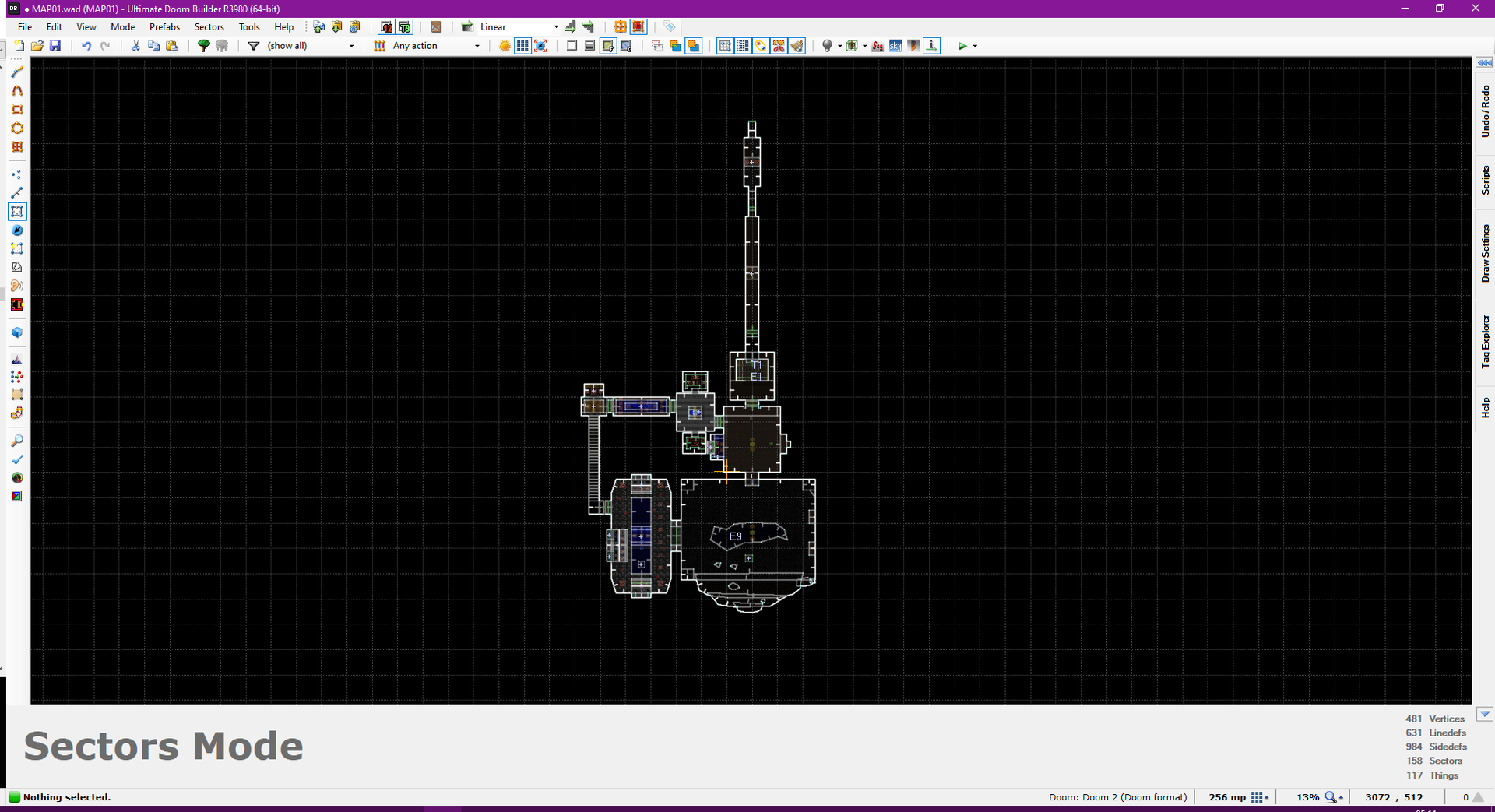This screenshot has width=1495, height=812.
Task: Click the 'Doom: Doom 2 (Doom format)' status label
Action: [1117, 797]
